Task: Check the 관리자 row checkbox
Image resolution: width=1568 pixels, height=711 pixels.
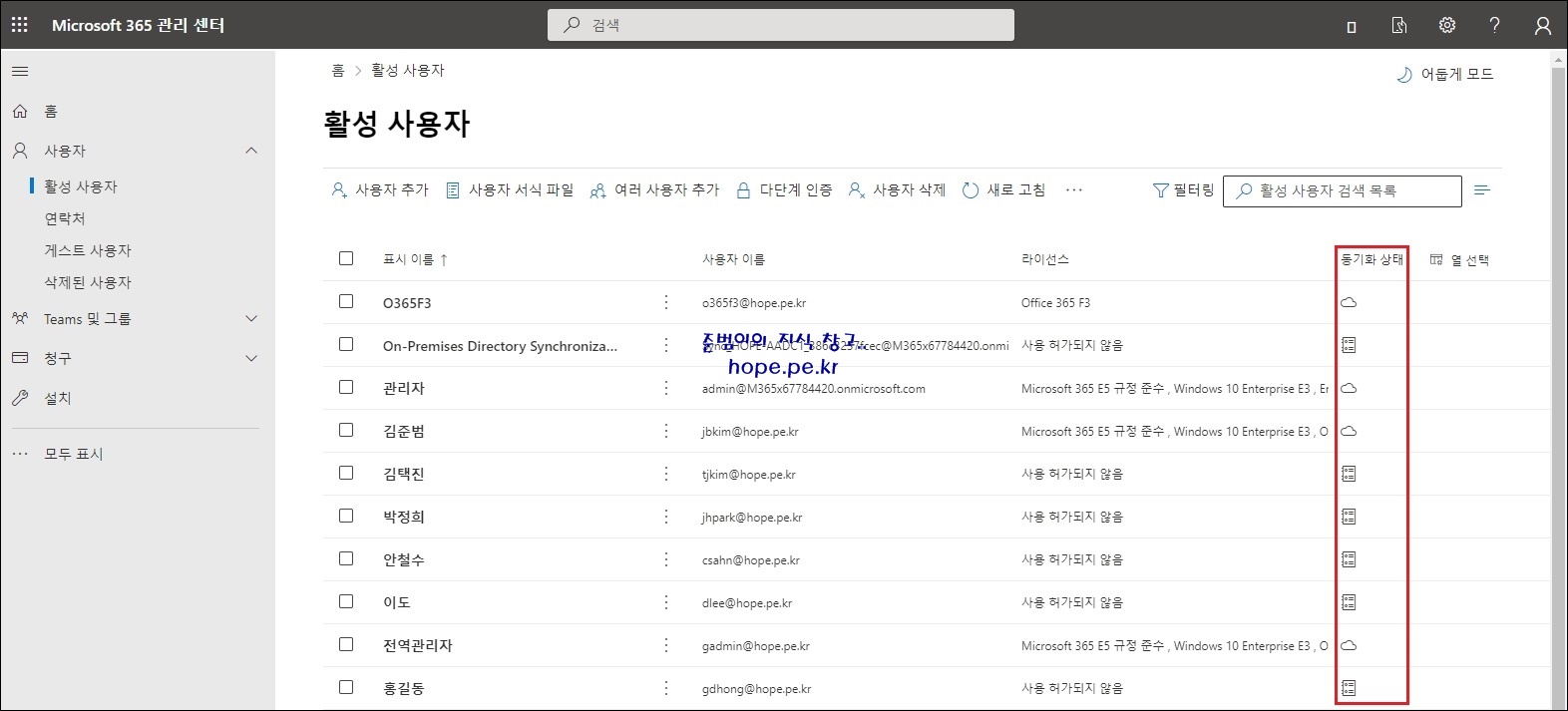Action: coord(346,387)
